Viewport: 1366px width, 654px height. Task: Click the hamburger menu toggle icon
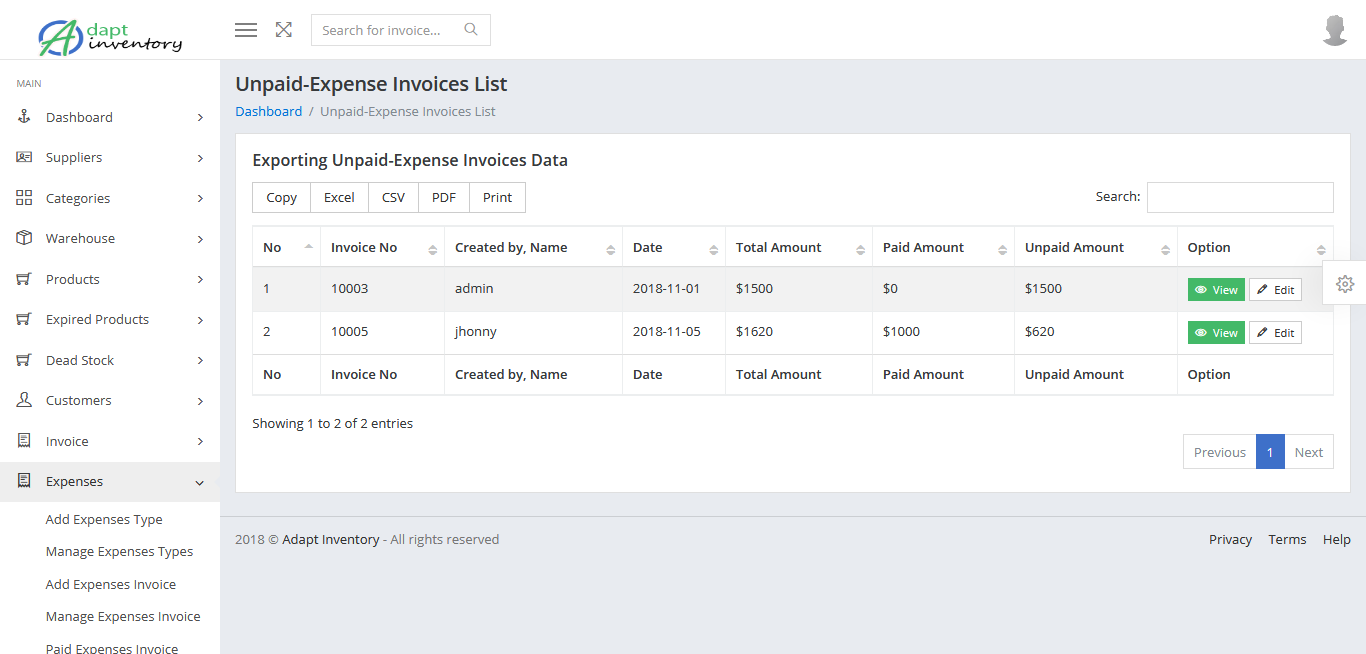246,30
